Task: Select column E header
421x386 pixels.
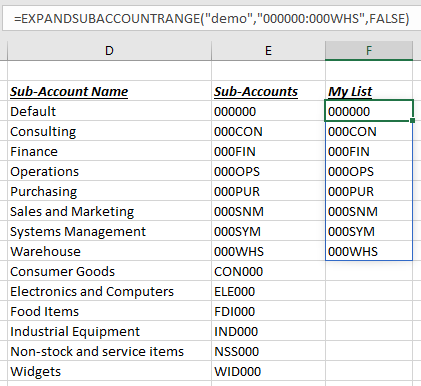Action: pos(268,51)
